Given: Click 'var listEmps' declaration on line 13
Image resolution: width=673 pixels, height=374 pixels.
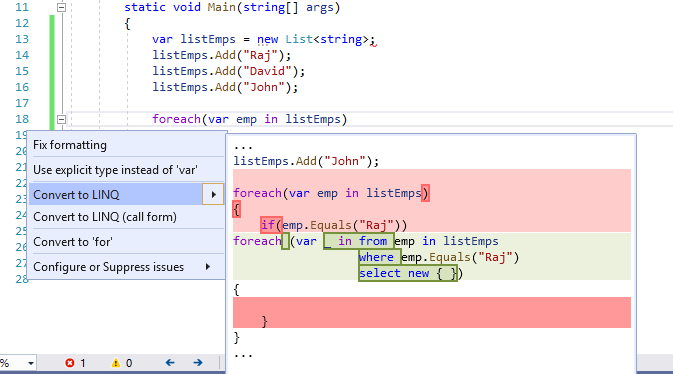Looking at the screenshot, I should click(x=194, y=39).
